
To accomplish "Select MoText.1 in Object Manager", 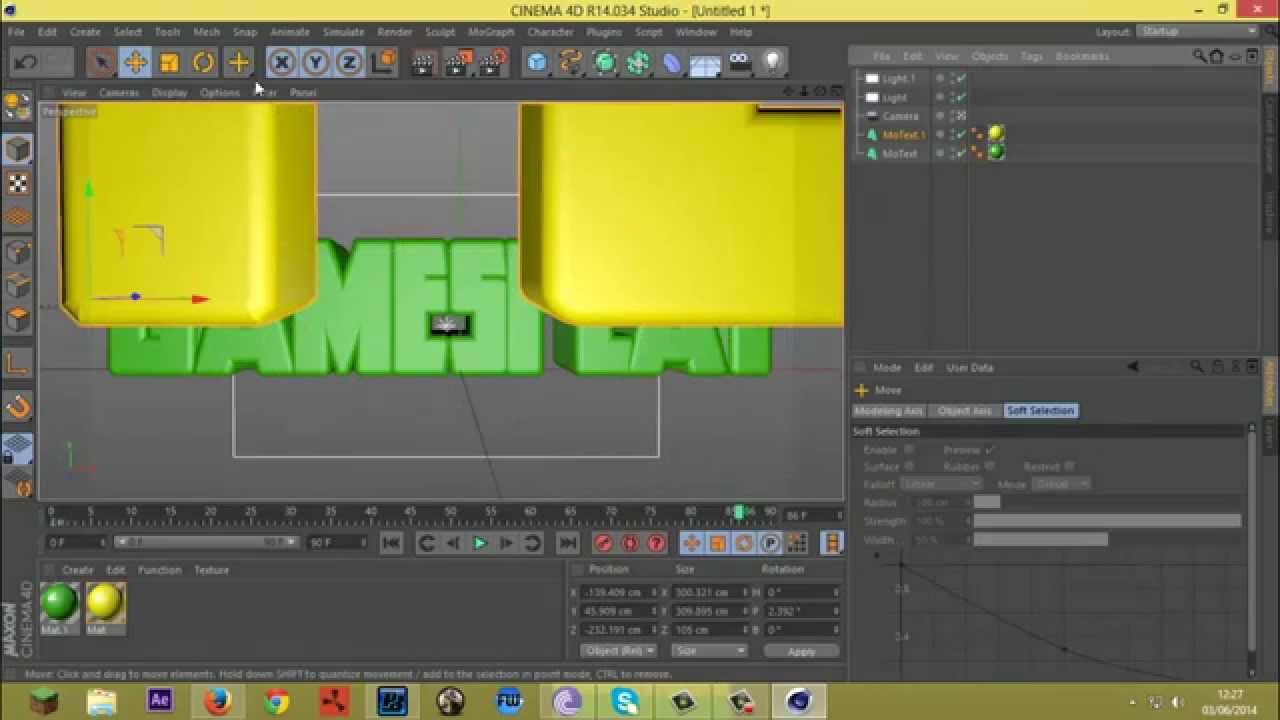I will tap(903, 135).
